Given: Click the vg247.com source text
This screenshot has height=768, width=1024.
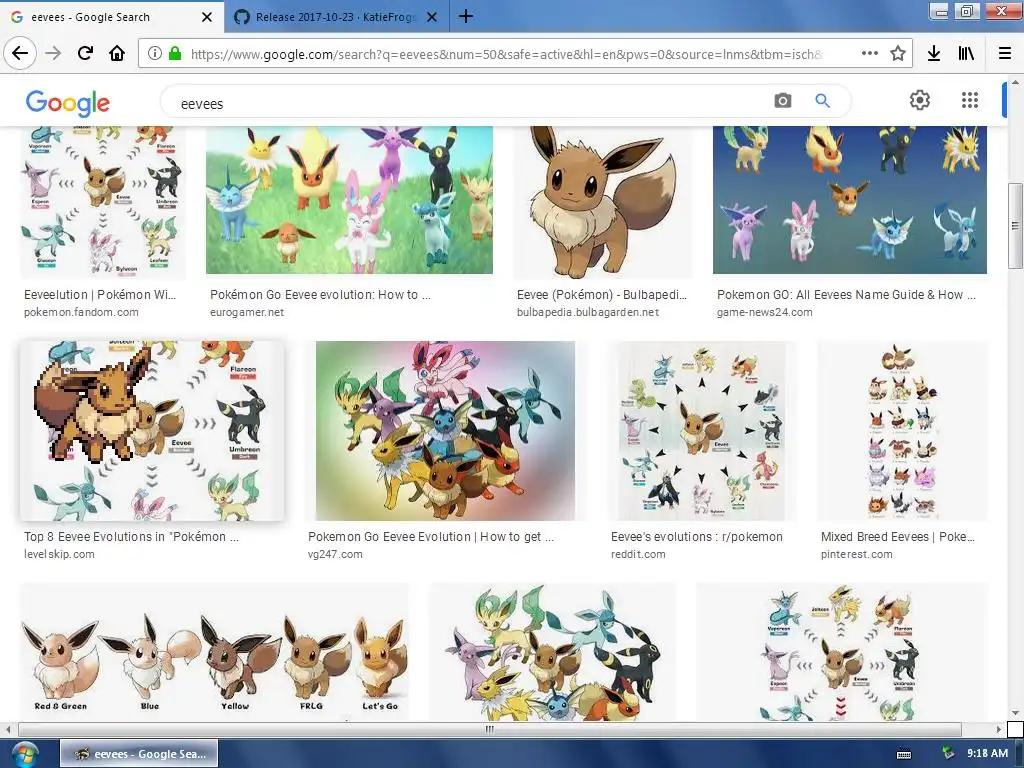Looking at the screenshot, I should (335, 554).
